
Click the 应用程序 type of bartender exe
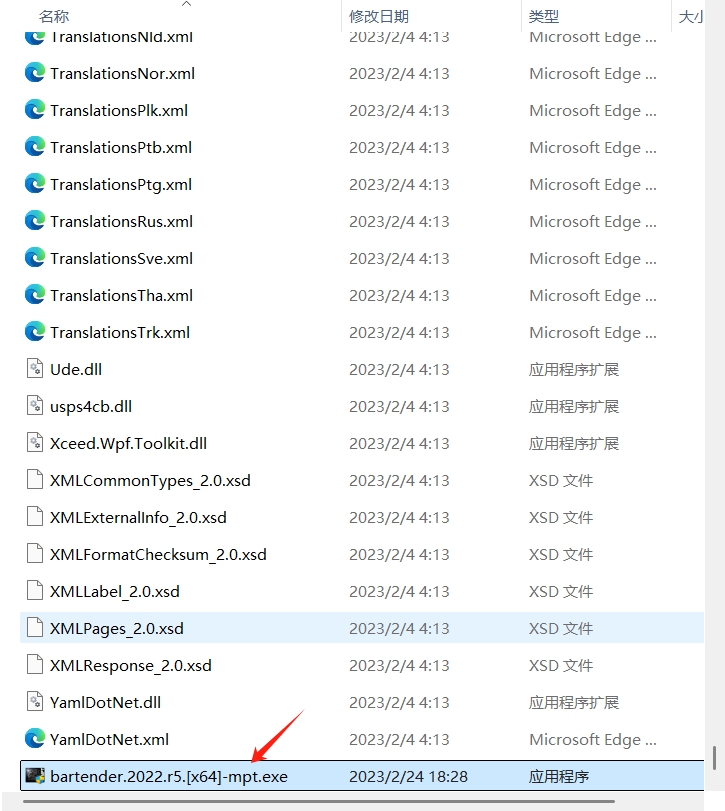tap(559, 776)
